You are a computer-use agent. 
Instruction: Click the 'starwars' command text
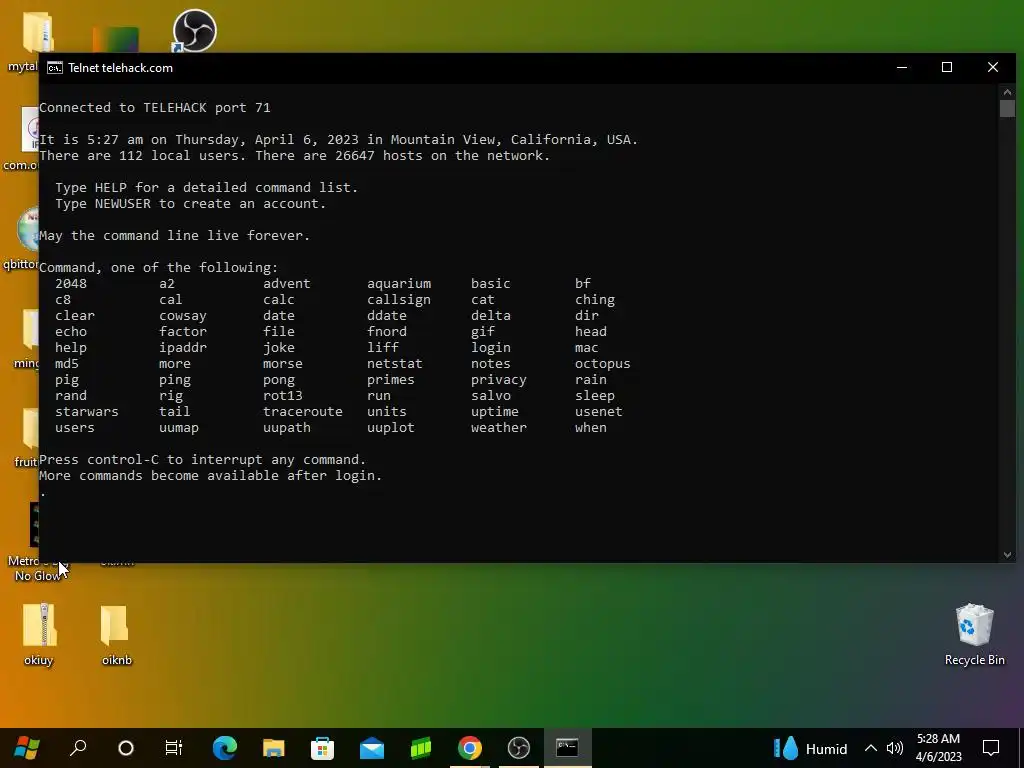(87, 411)
